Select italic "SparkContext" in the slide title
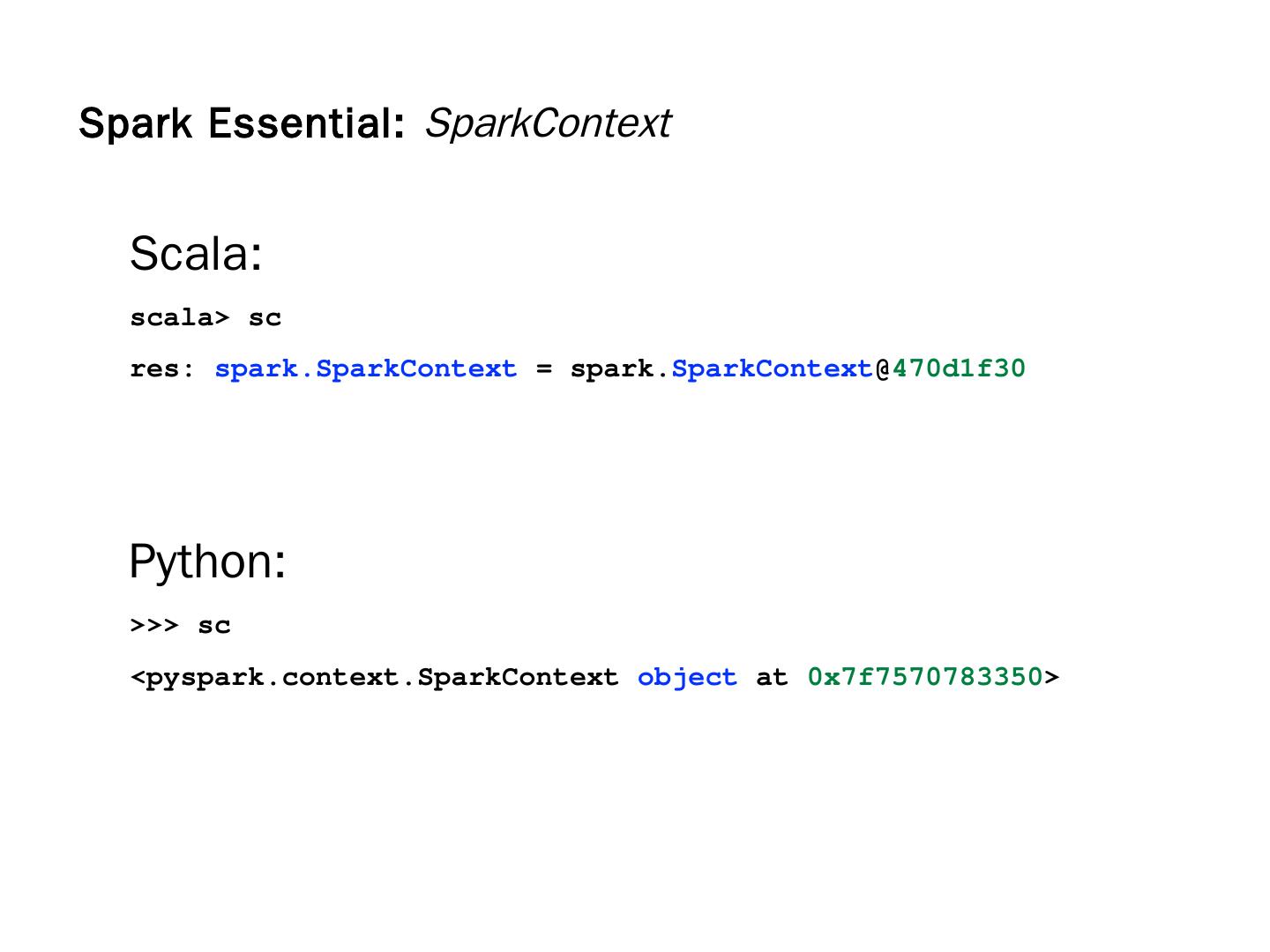1270x952 pixels. click(547, 123)
